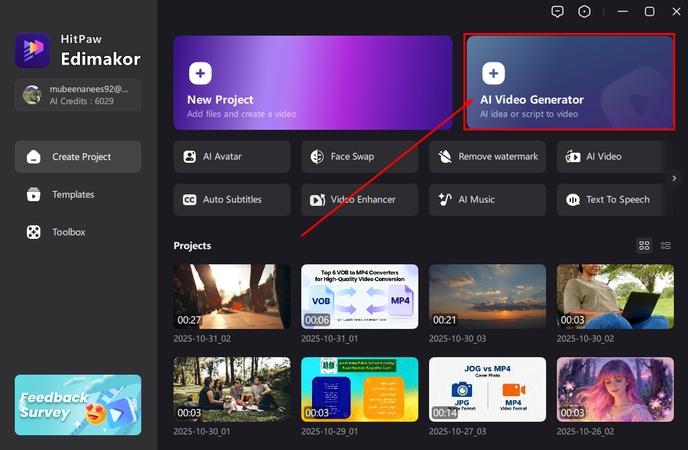The image size is (688, 450).
Task: Open the Toolbox section
Action: (x=78, y=232)
